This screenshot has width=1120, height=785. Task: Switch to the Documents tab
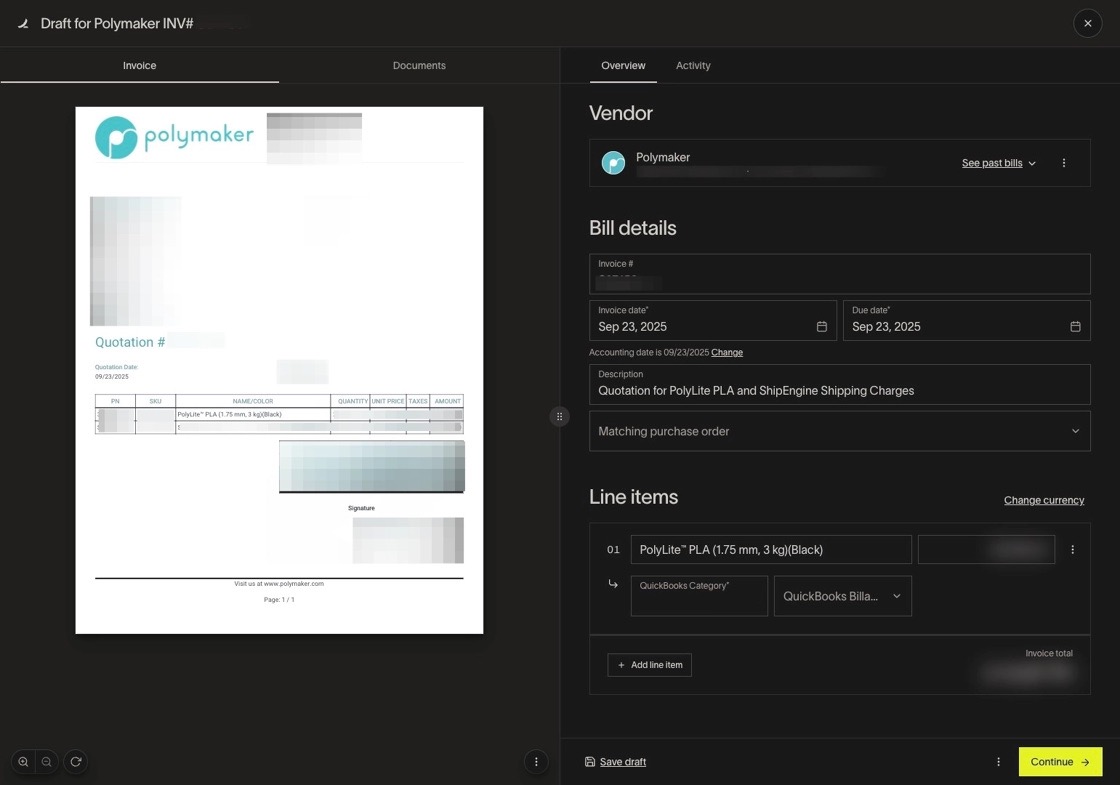(419, 66)
